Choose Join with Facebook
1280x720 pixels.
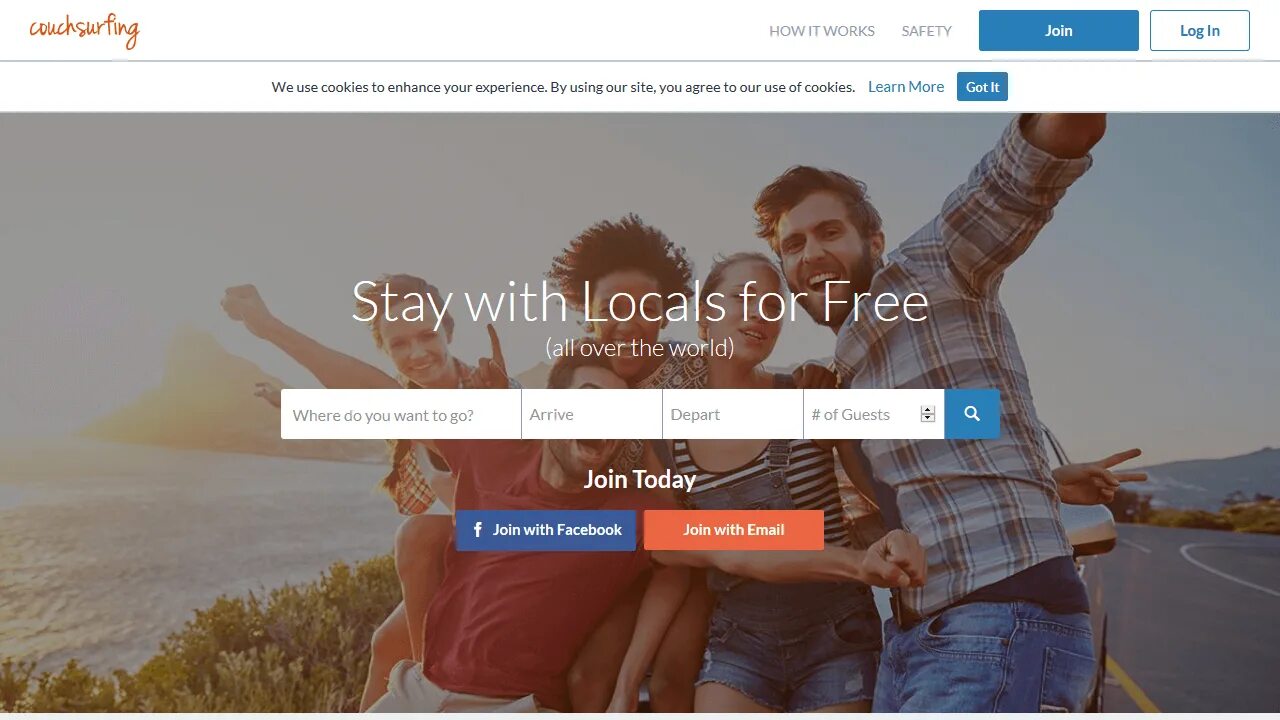(x=546, y=530)
